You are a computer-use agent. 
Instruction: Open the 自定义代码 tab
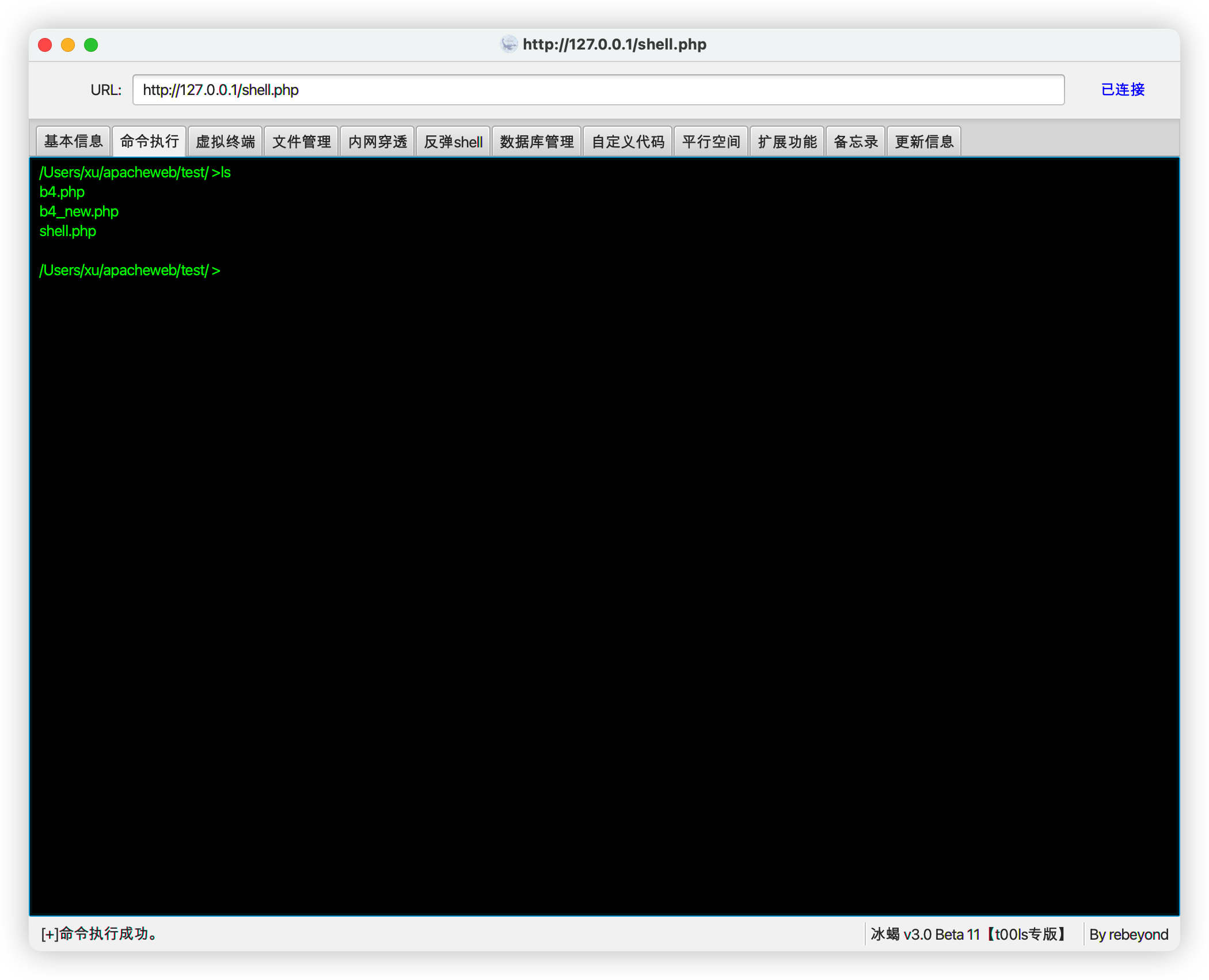[x=628, y=140]
